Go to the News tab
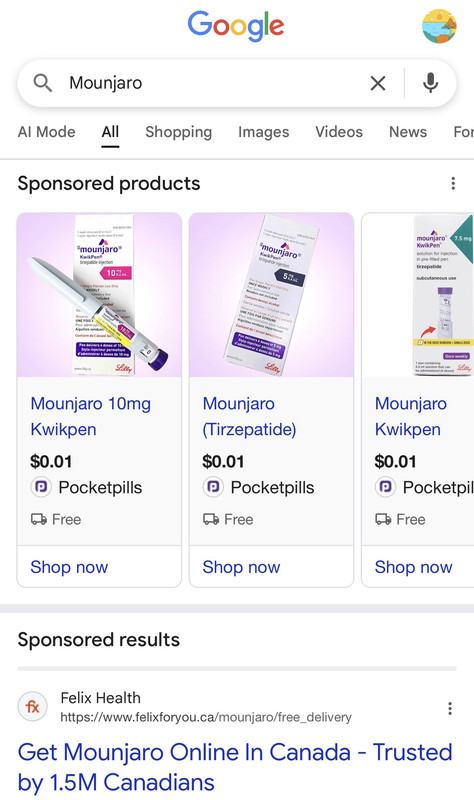The height and width of the screenshot is (800, 474). [408, 132]
